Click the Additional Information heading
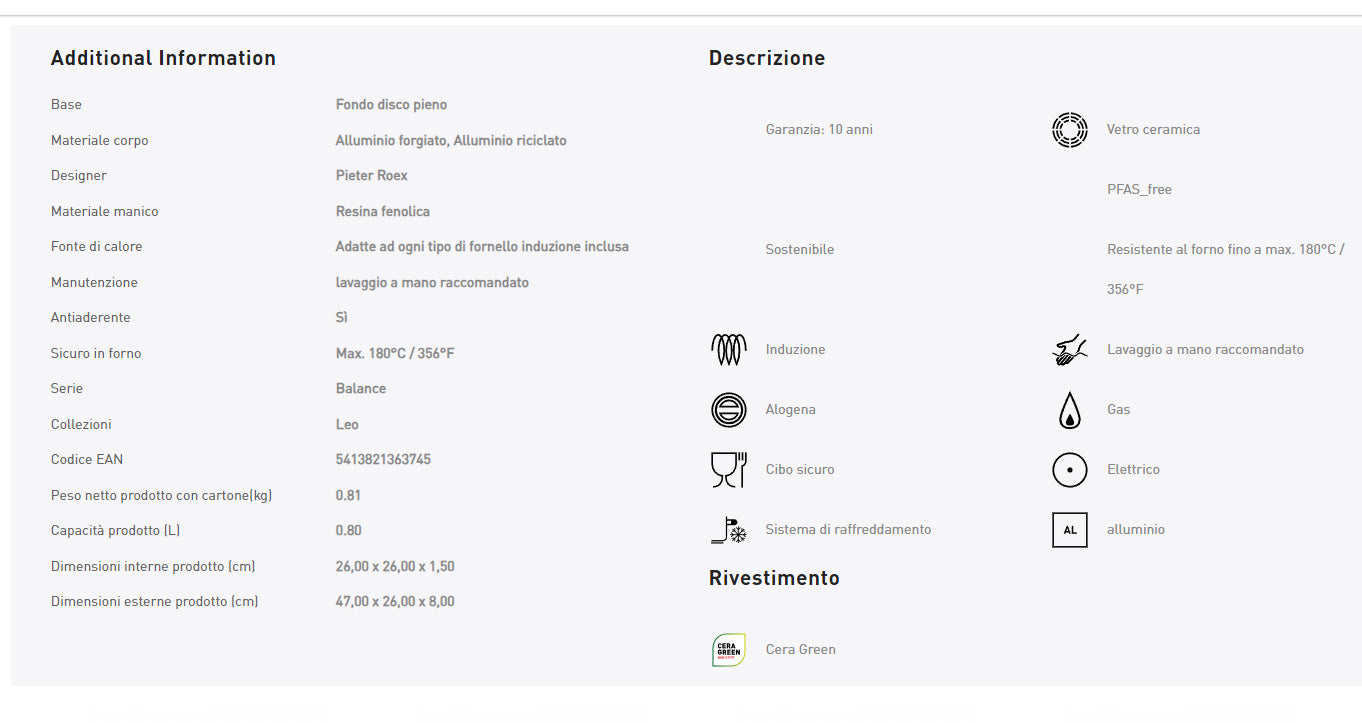Screen dimensions: 1362x723 tap(163, 58)
